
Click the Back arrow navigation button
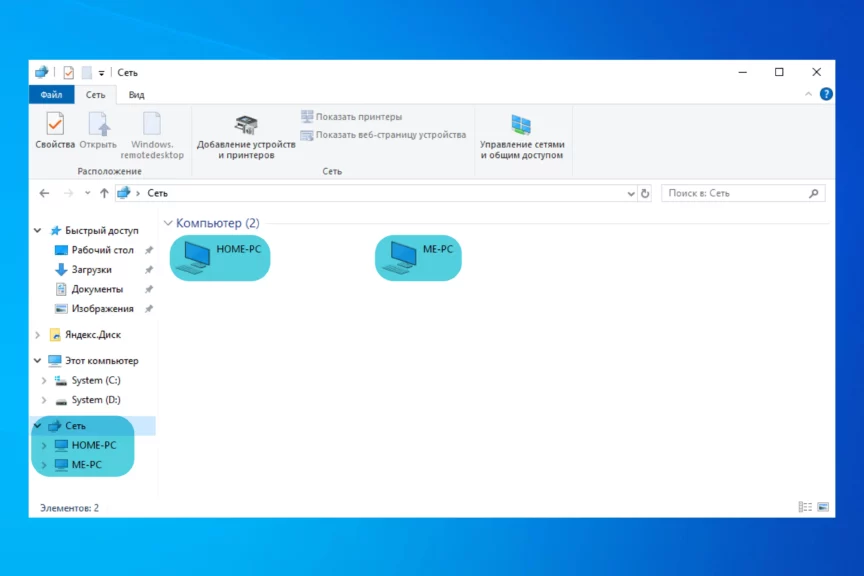coord(44,193)
